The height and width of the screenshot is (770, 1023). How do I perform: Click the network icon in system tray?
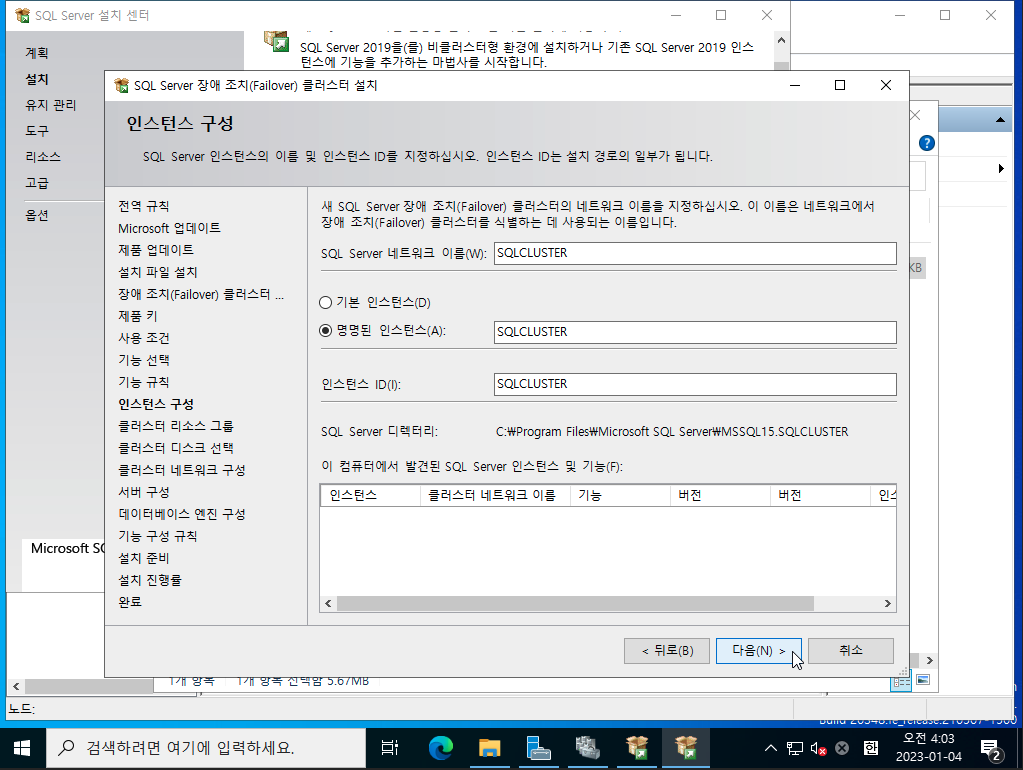(795, 748)
